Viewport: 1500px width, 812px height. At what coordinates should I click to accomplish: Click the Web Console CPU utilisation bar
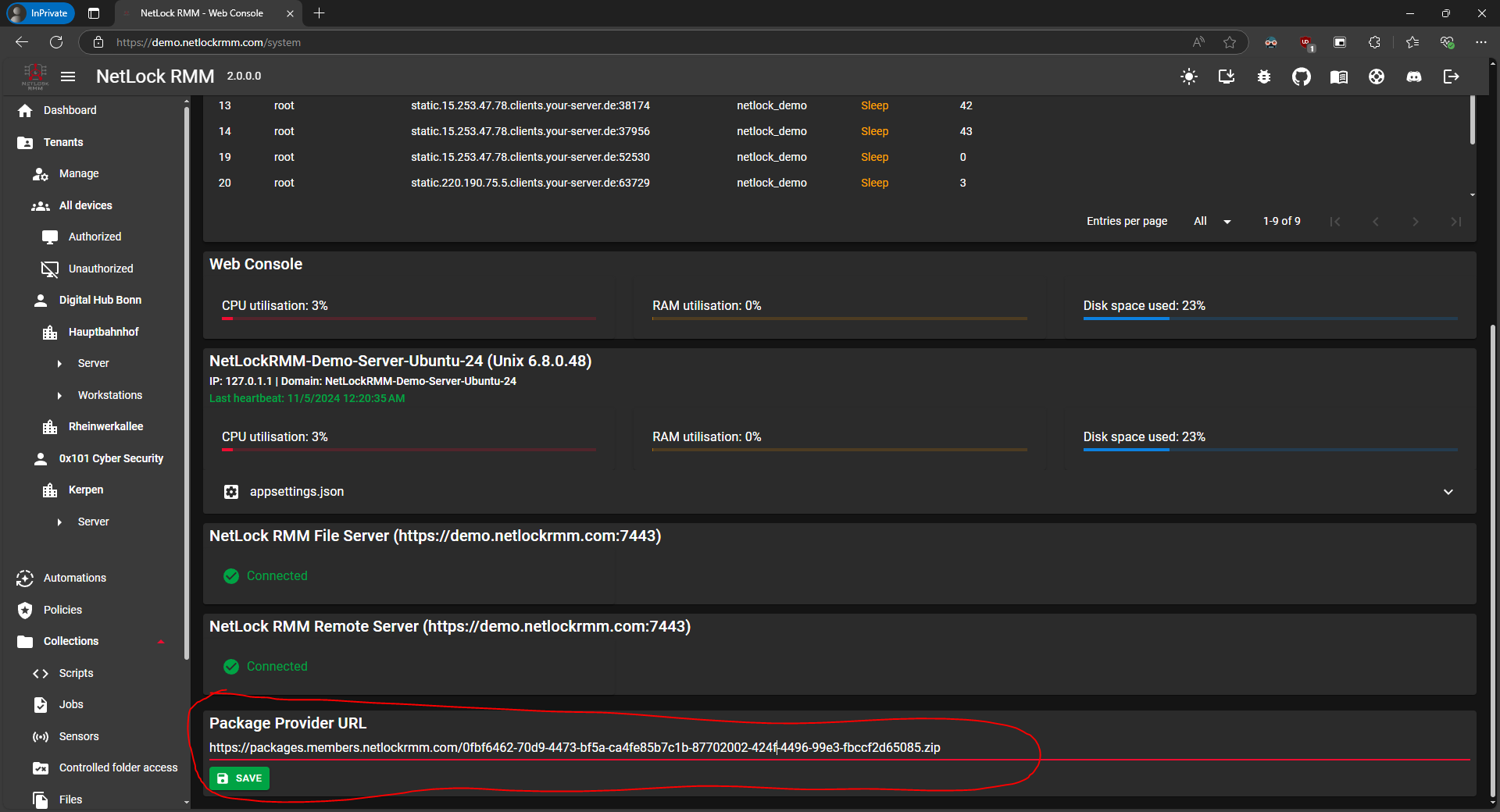(x=409, y=318)
